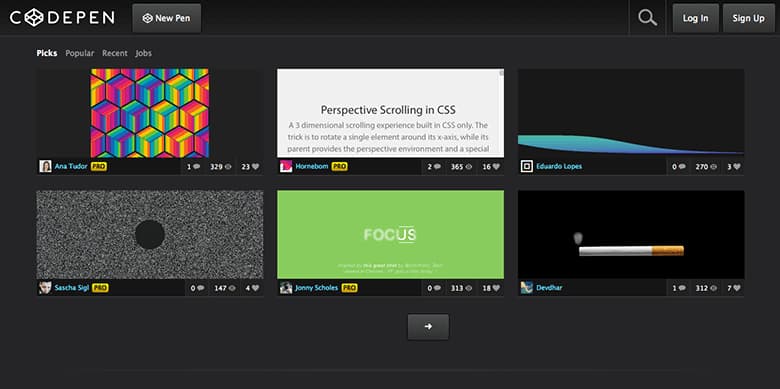Click views eye icon on Hornebom's pen
The width and height of the screenshot is (780, 389).
[469, 167]
